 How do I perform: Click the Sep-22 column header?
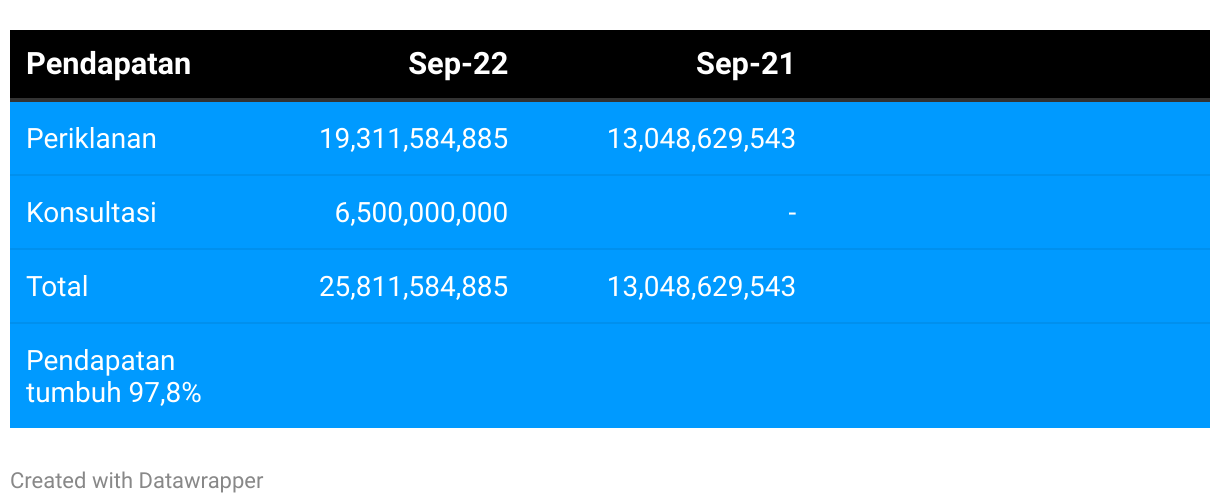458,64
